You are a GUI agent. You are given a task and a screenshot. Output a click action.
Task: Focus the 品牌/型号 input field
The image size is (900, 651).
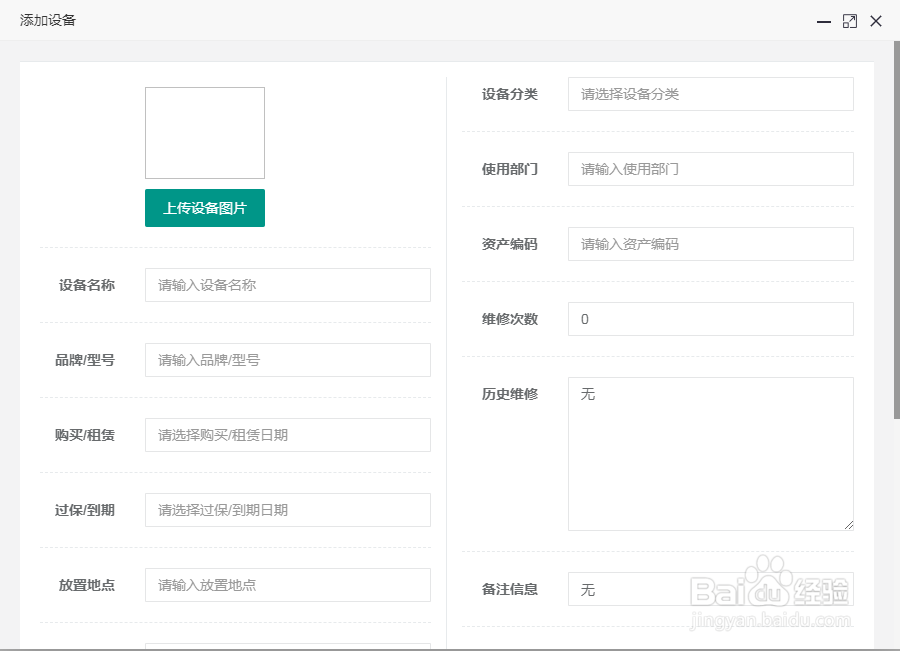tap(288, 360)
